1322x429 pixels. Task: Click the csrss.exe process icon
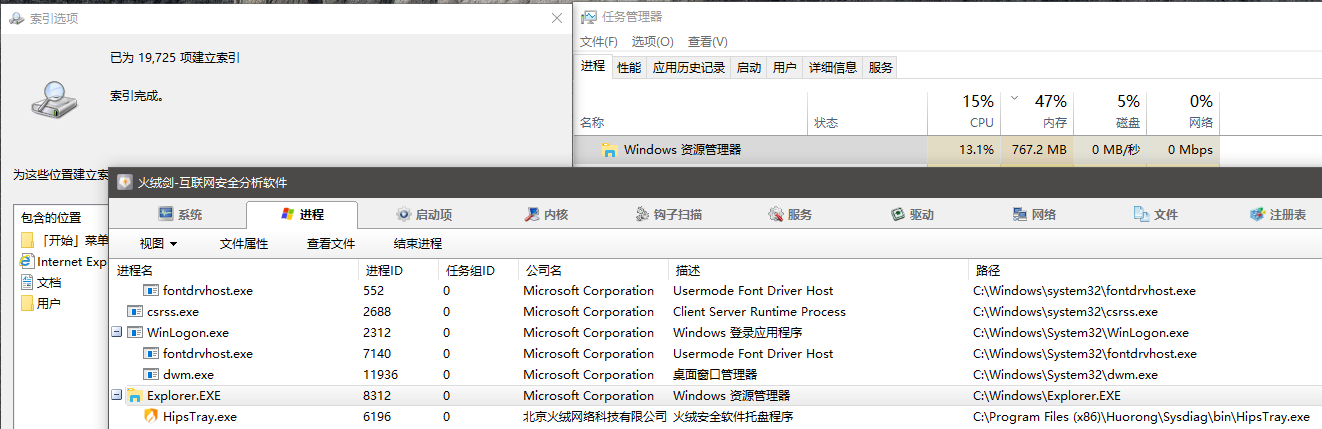(135, 312)
